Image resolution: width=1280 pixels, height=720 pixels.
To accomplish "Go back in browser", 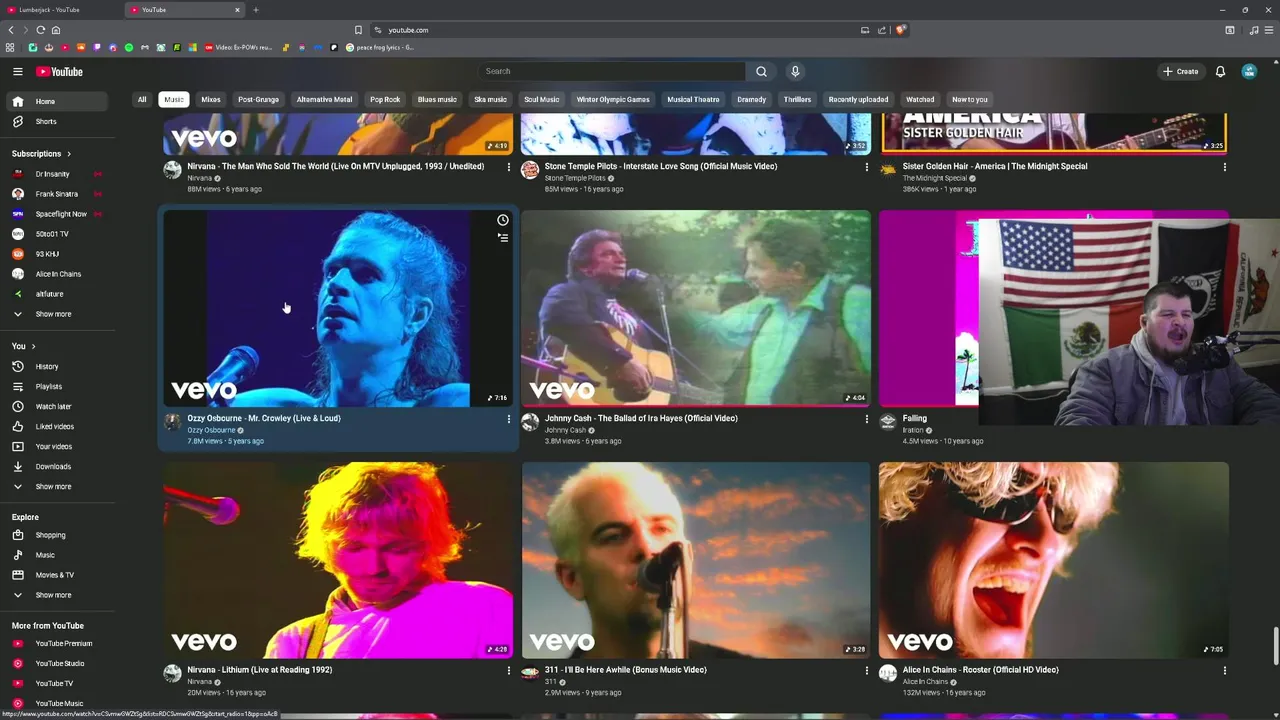I will point(11,30).
